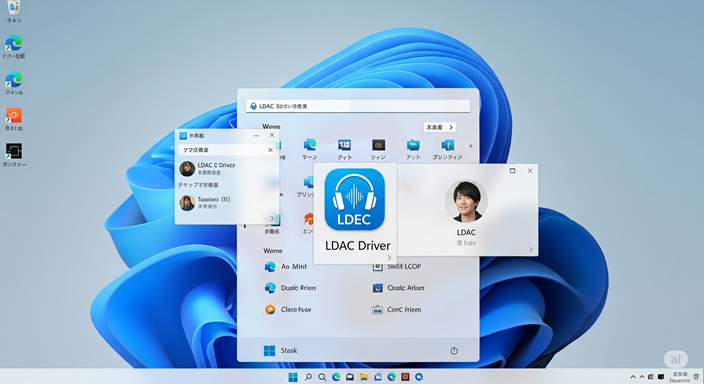This screenshot has width=704, height=384.
Task: Expand the chevron at small window bottom
Action: pyautogui.click(x=272, y=218)
